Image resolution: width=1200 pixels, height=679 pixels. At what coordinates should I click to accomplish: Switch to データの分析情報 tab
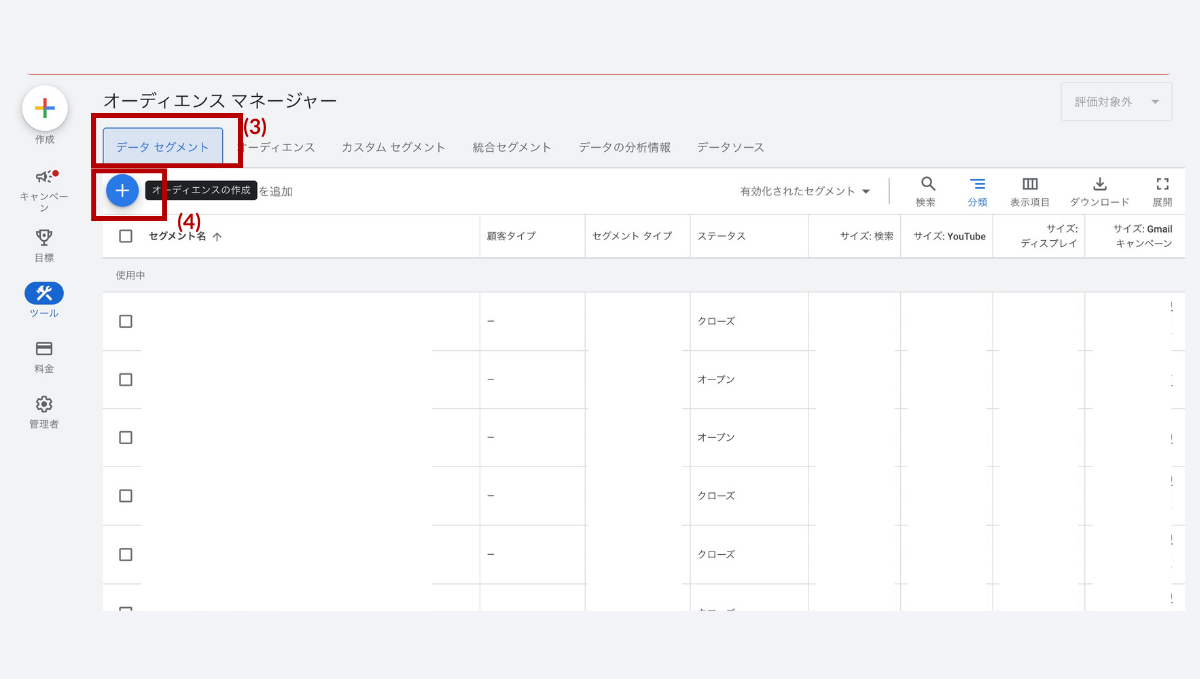tap(625, 147)
